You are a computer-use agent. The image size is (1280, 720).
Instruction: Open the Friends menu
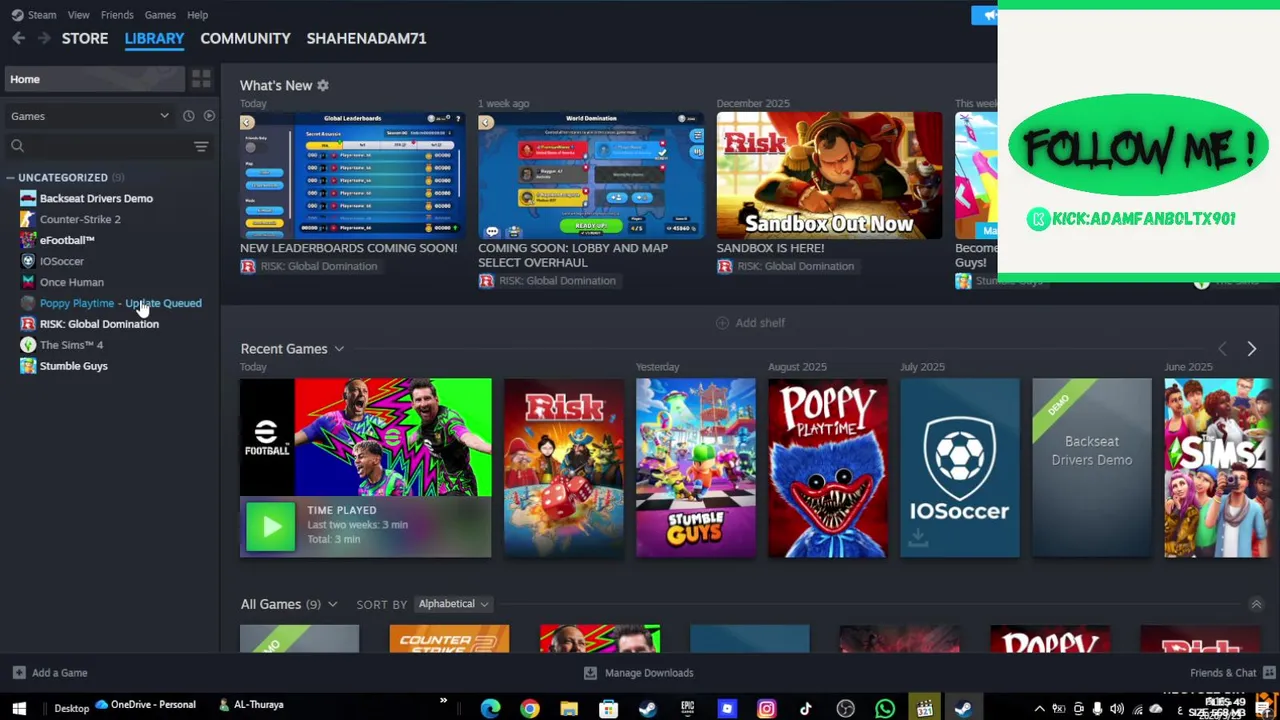click(x=117, y=15)
